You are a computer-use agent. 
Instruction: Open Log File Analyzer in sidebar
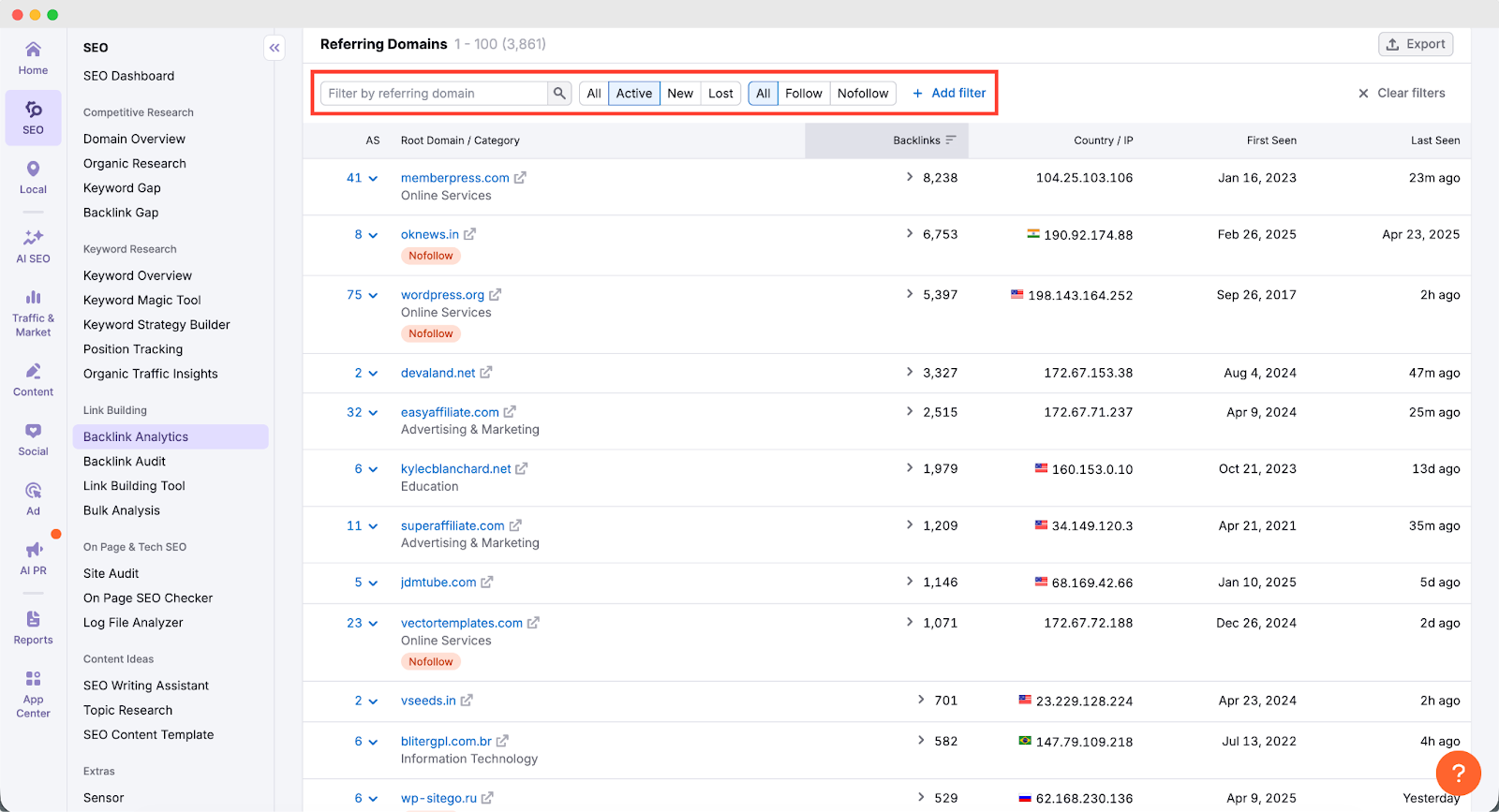(x=133, y=623)
